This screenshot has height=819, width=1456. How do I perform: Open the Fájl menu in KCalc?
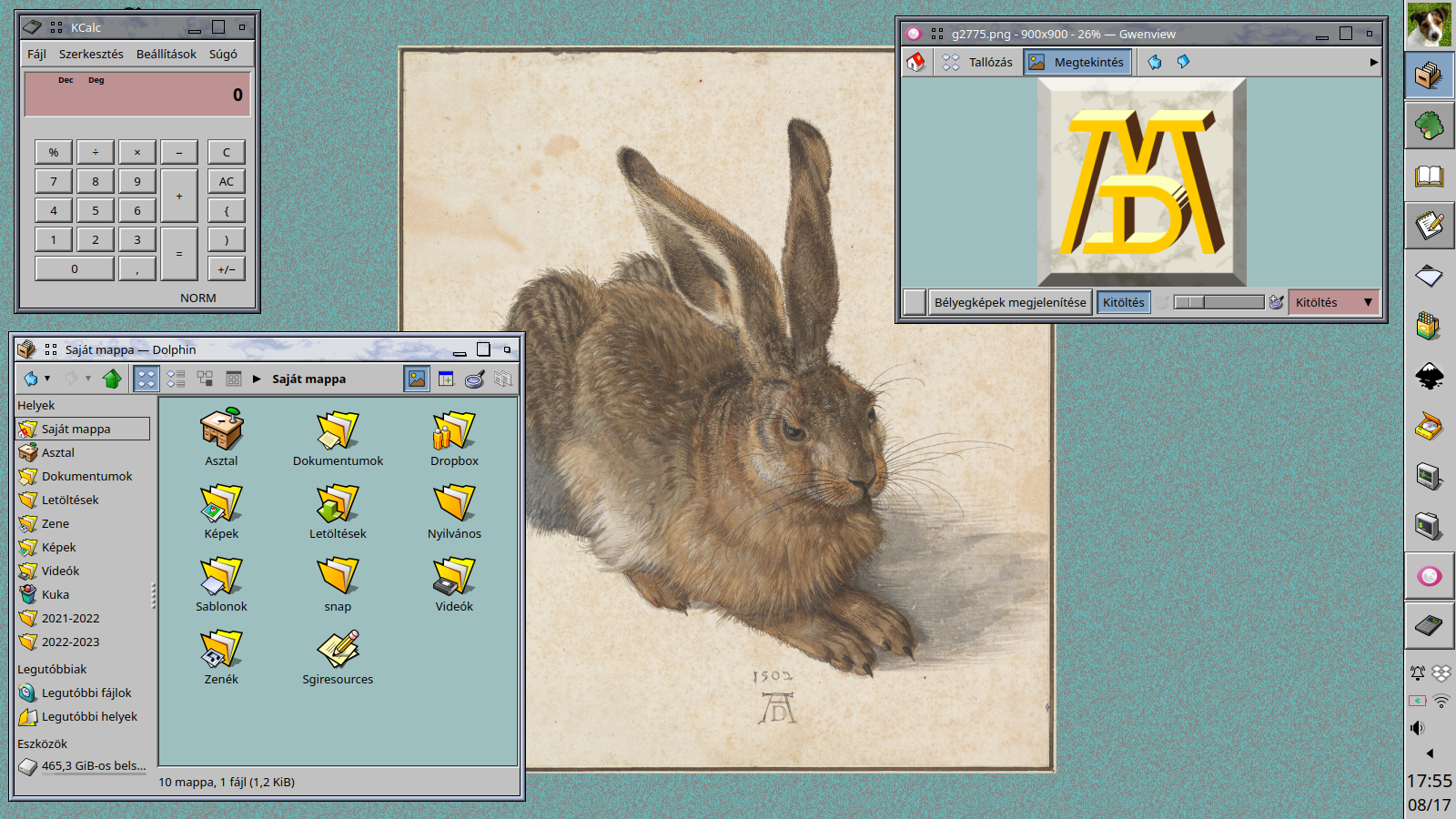pos(36,54)
